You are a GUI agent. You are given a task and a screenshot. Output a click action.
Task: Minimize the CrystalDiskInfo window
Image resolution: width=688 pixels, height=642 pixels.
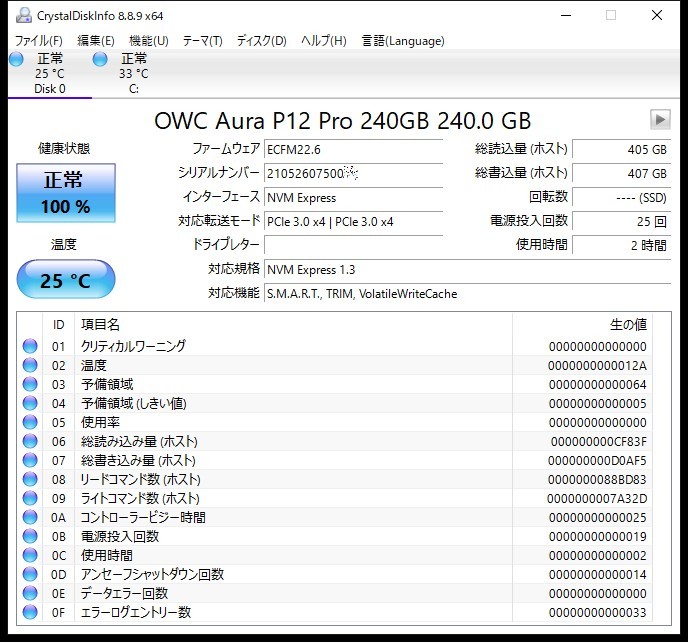click(x=566, y=15)
